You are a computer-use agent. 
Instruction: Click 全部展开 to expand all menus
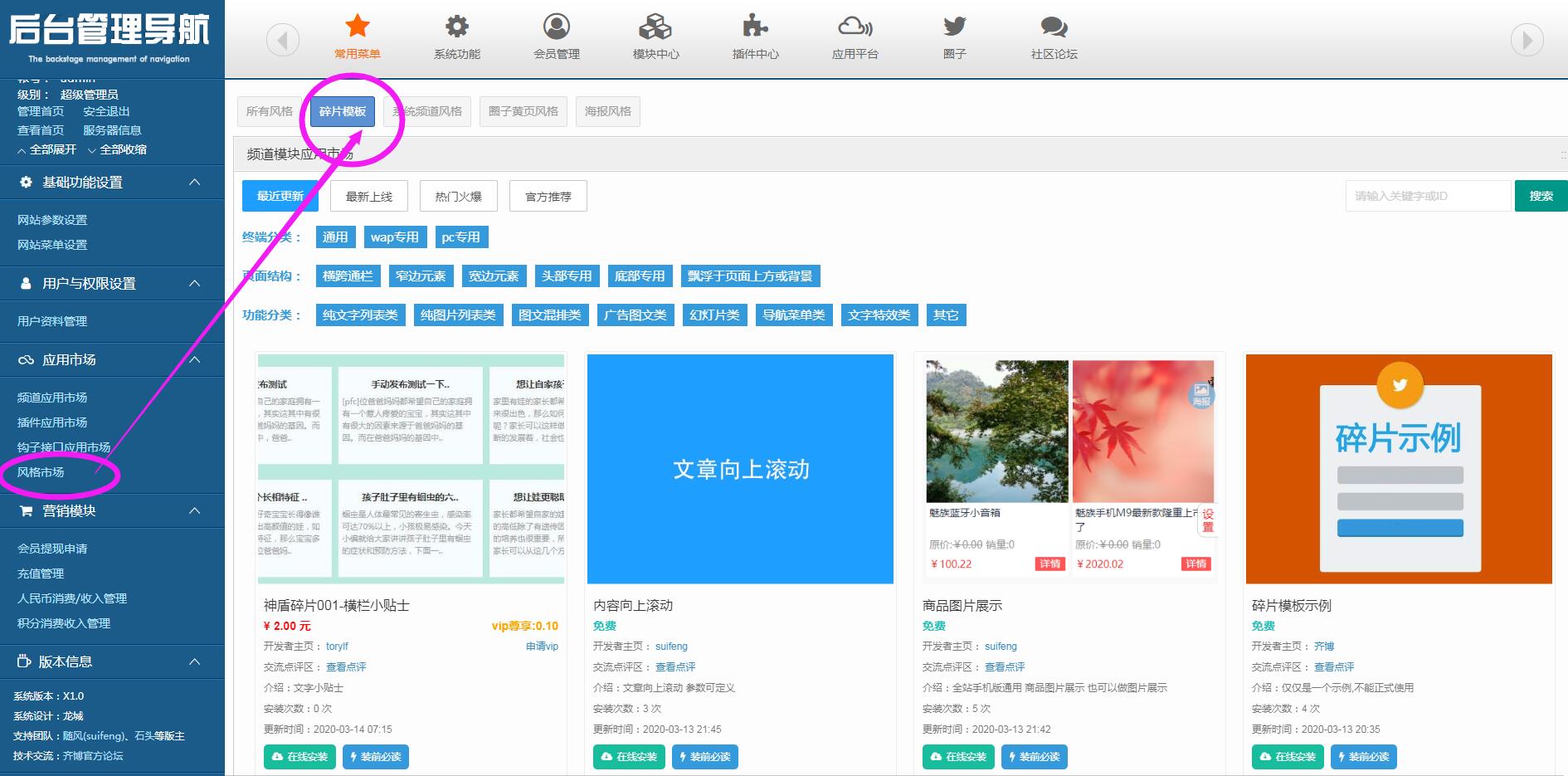[x=47, y=149]
